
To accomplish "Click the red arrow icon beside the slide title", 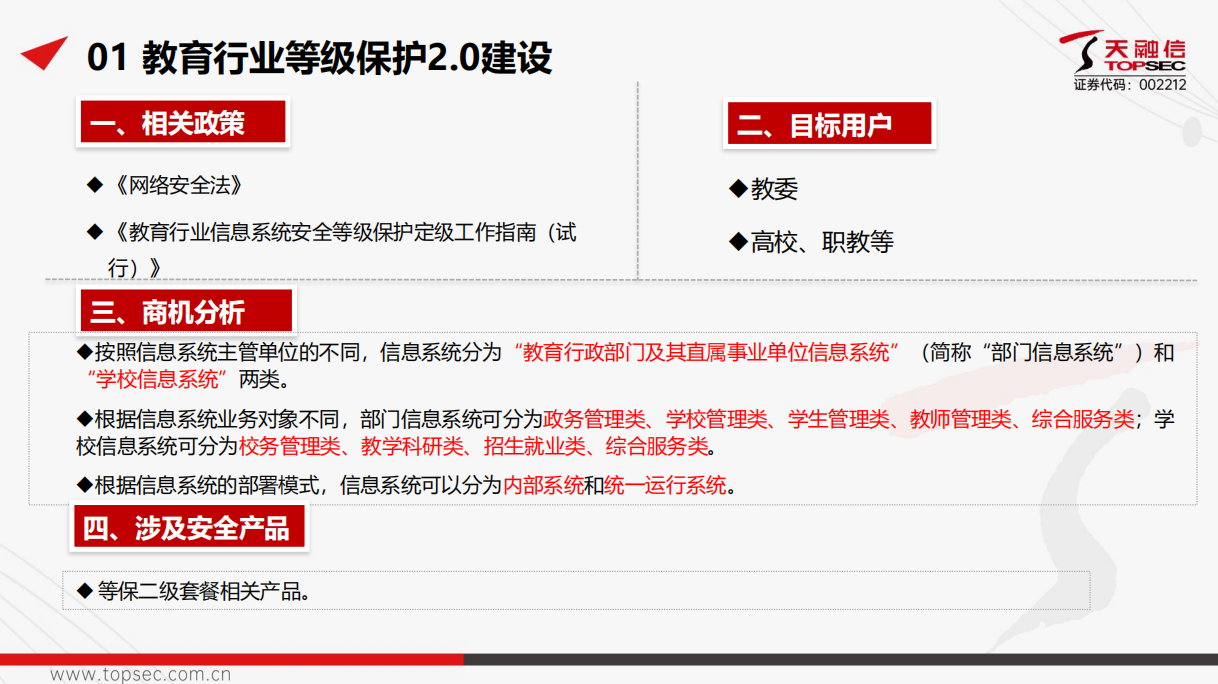I will (44, 52).
